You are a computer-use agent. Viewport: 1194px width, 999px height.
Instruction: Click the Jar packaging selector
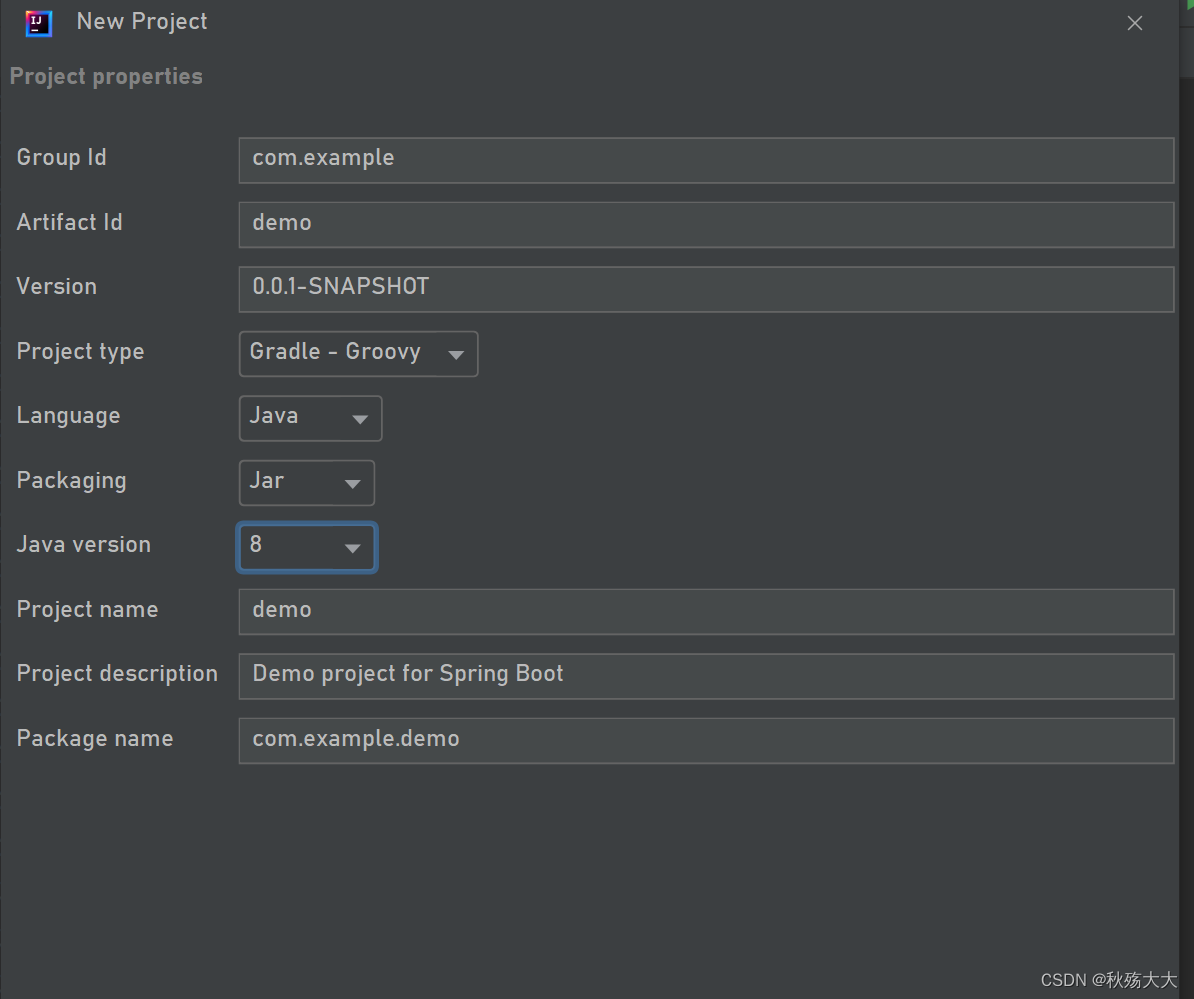tap(290, 482)
